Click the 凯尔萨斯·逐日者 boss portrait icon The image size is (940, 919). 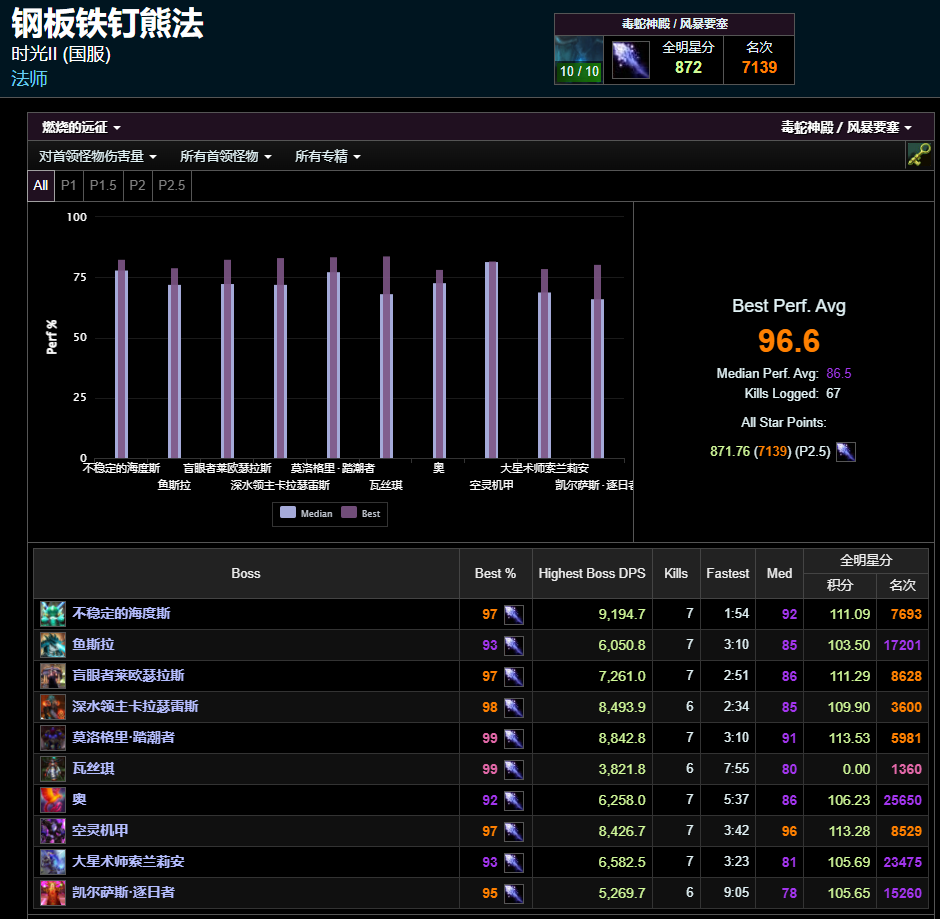52,893
